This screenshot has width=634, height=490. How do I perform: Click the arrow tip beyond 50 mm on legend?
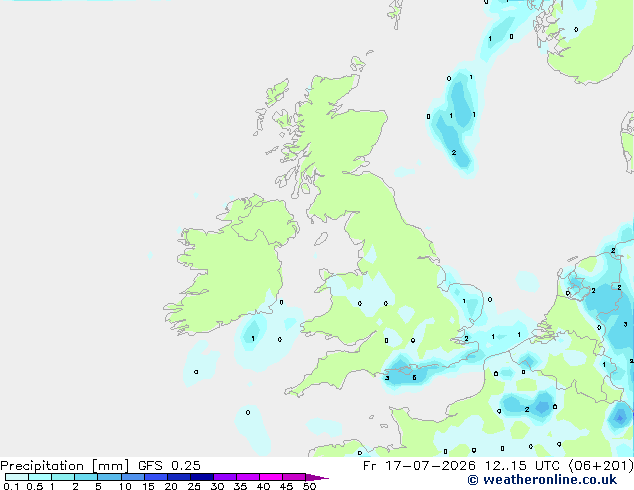pyautogui.click(x=317, y=477)
